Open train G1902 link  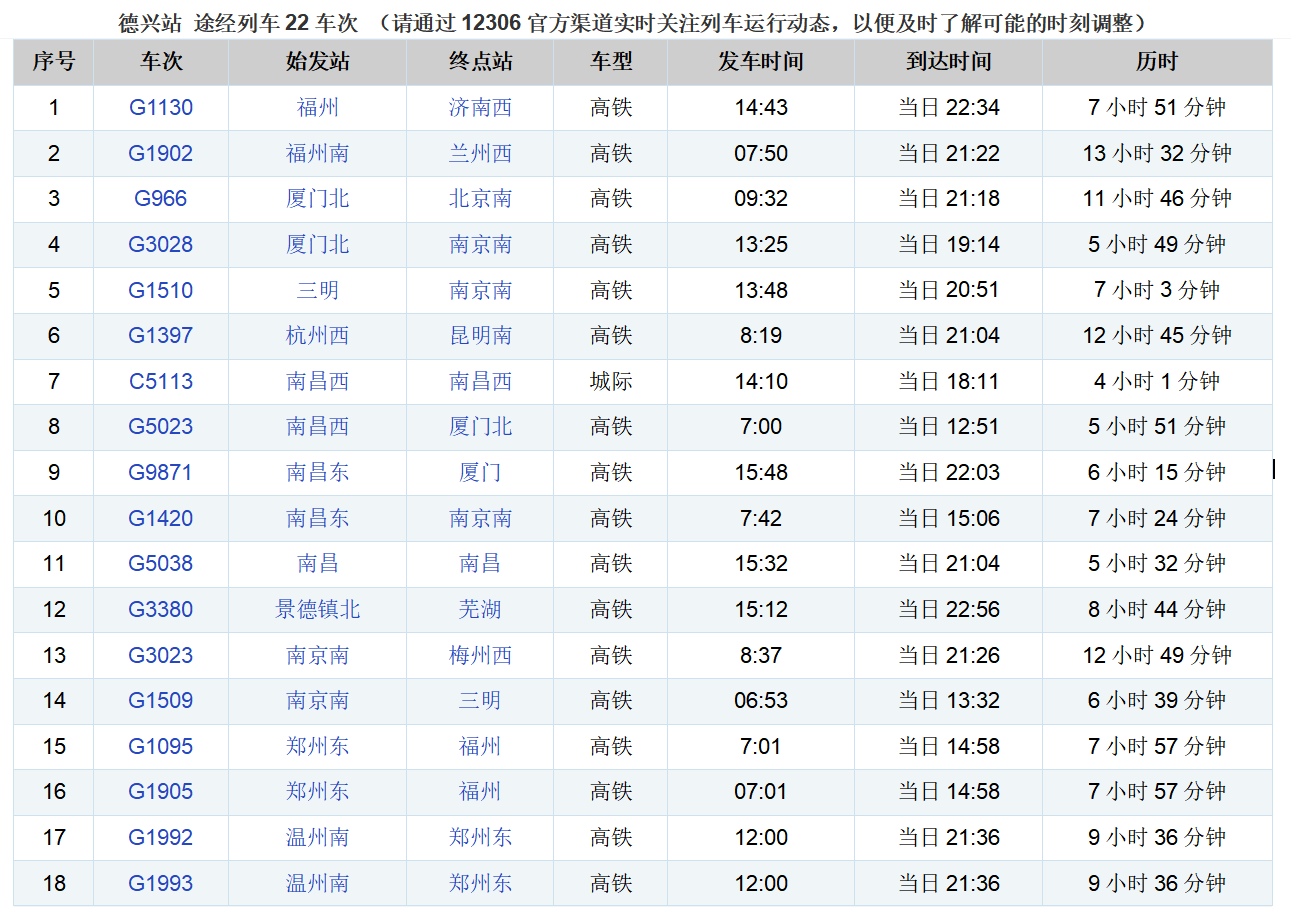(x=161, y=153)
